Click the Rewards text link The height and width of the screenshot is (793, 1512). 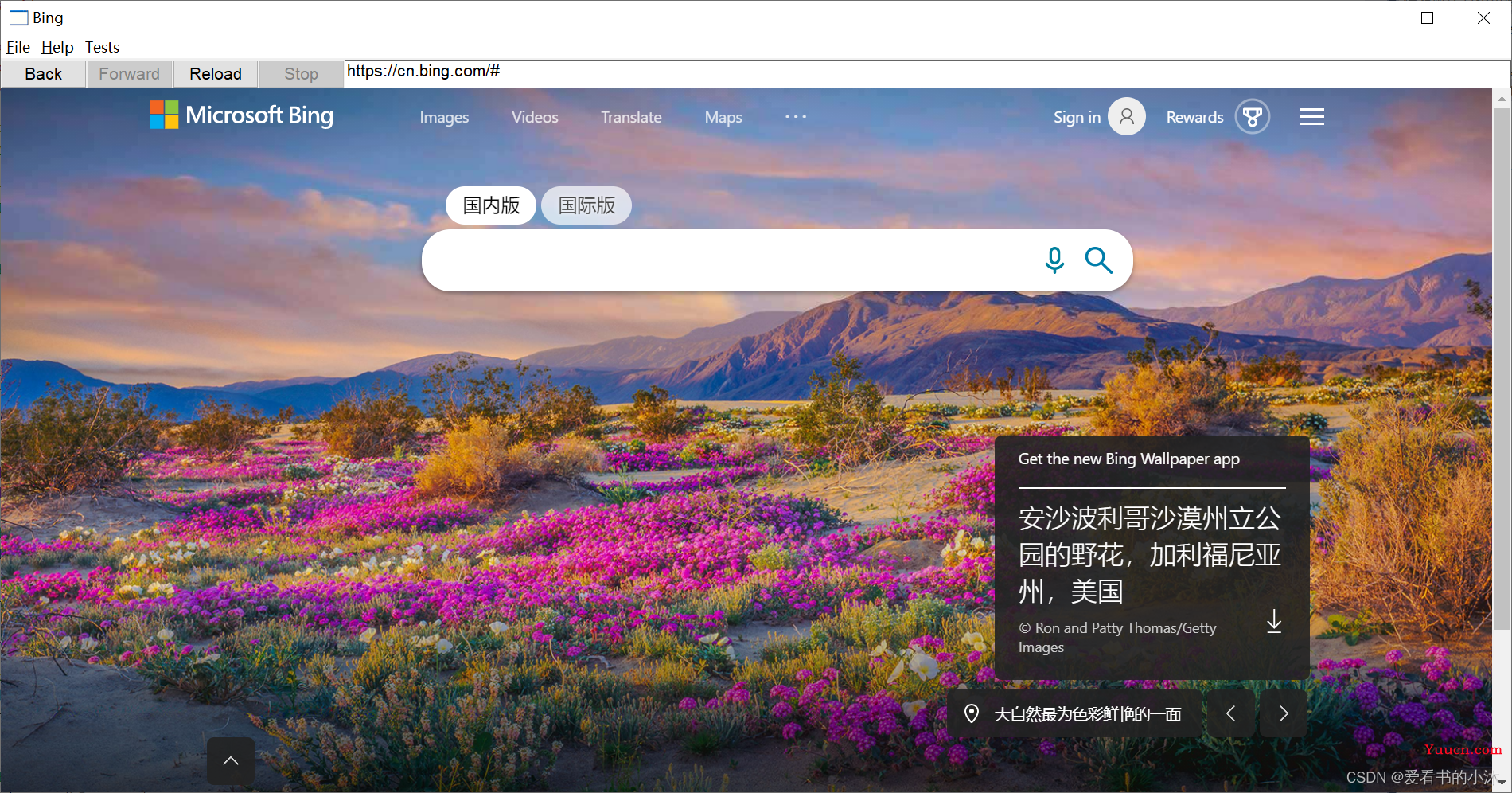(1194, 117)
